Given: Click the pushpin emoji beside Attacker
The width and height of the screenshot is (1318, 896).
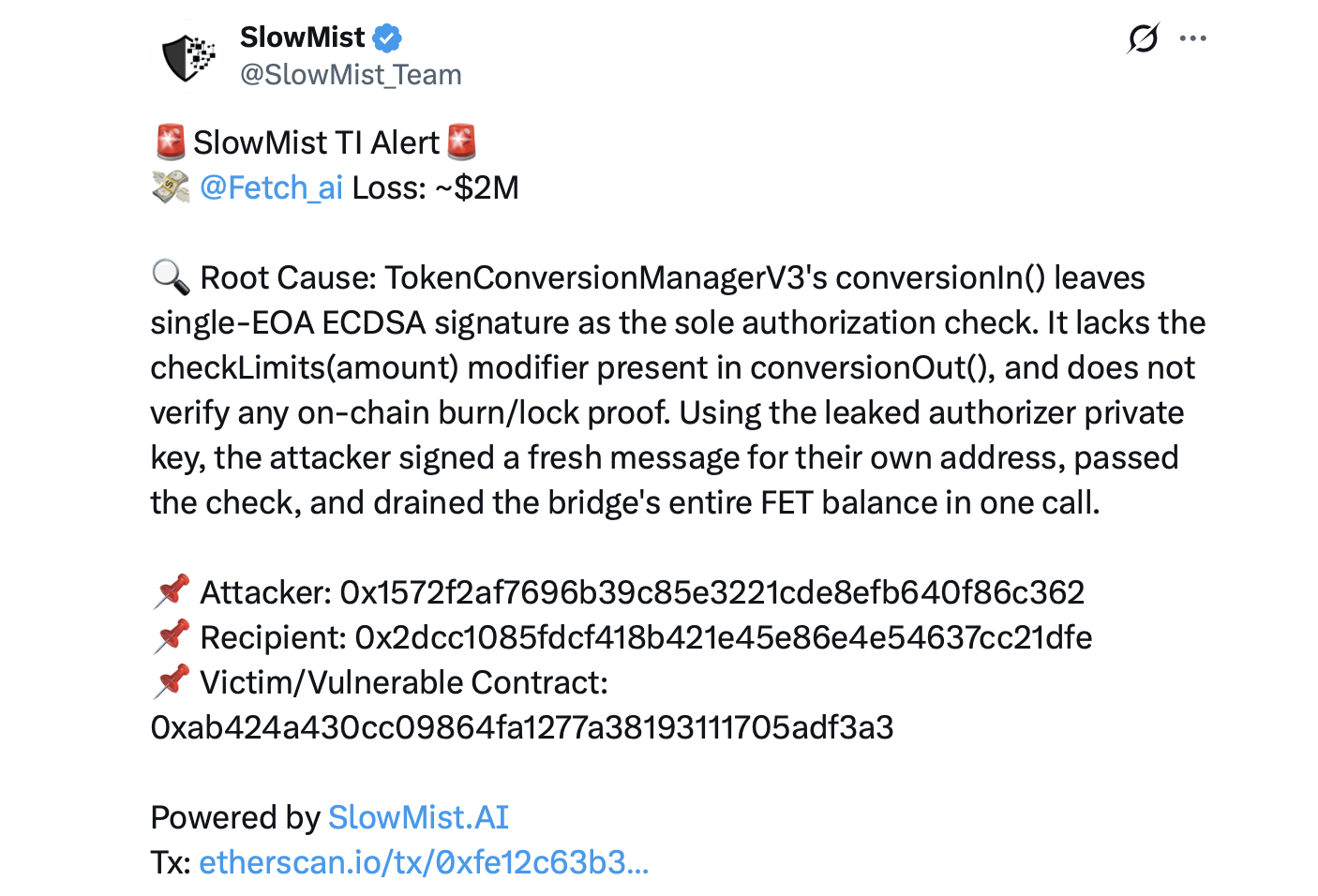Looking at the screenshot, I should pos(171,592).
